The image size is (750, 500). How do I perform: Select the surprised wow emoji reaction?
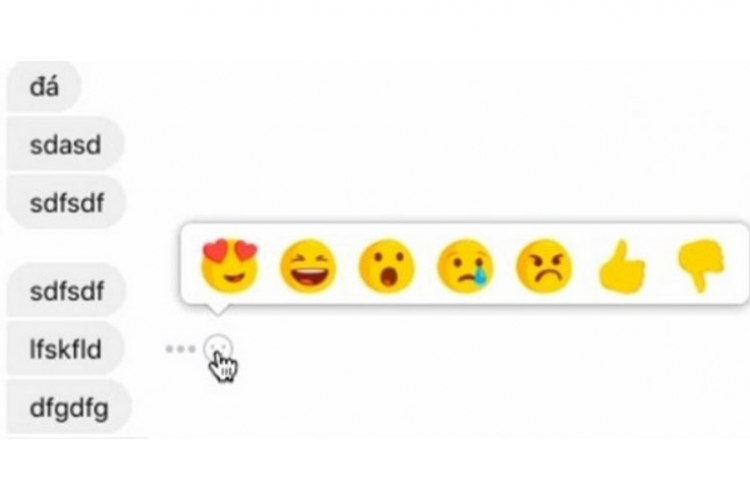pyautogui.click(x=386, y=266)
